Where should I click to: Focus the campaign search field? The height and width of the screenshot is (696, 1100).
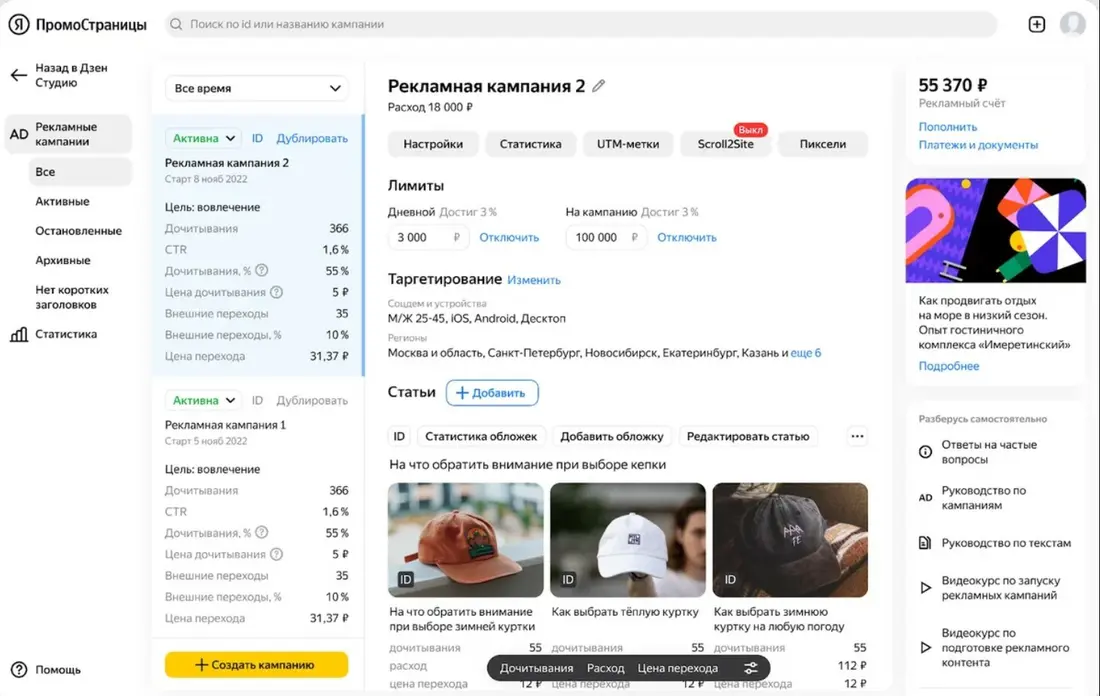[581, 24]
